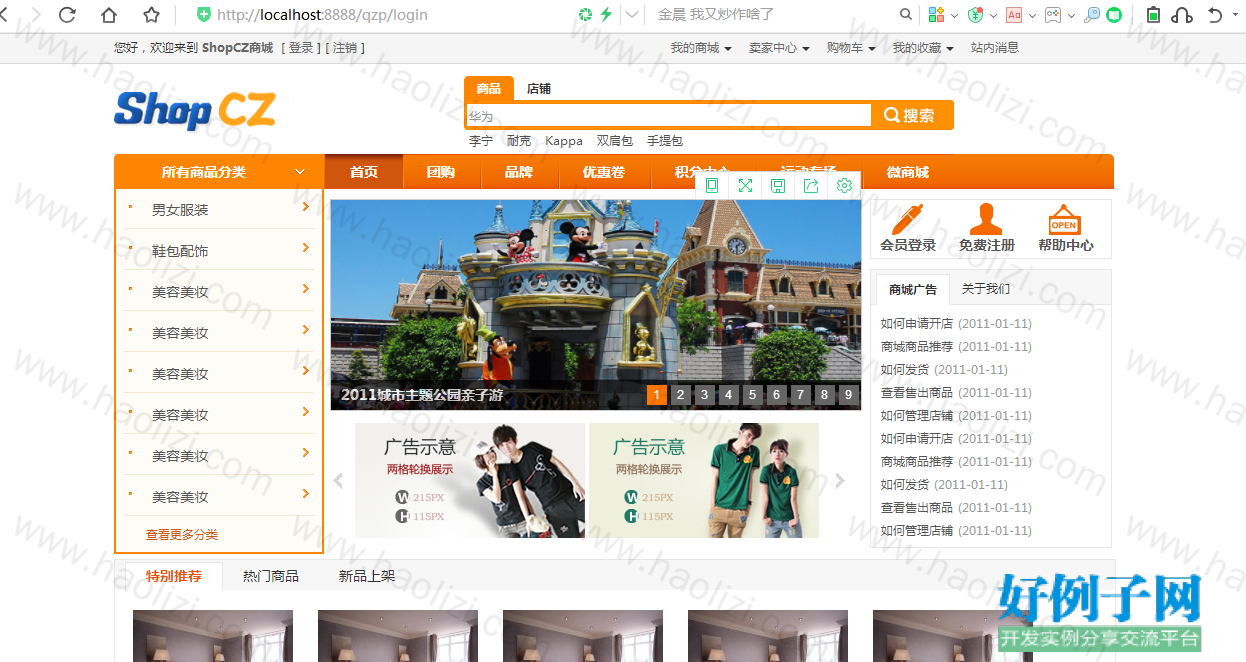The width and height of the screenshot is (1246, 662).
Task: Jump to banner slide 2
Action: [681, 395]
